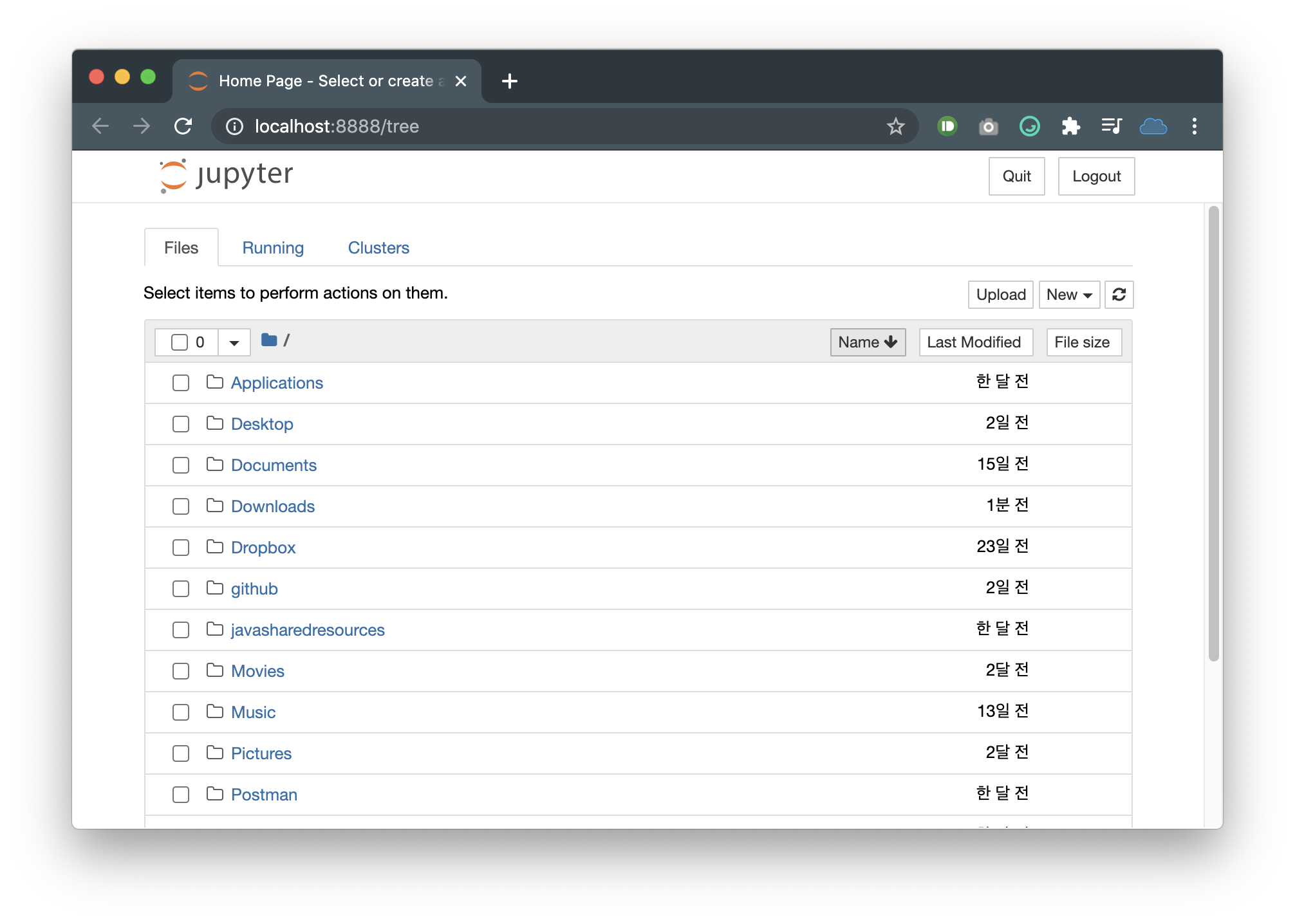Click the Jupyter logo

pyautogui.click(x=227, y=176)
